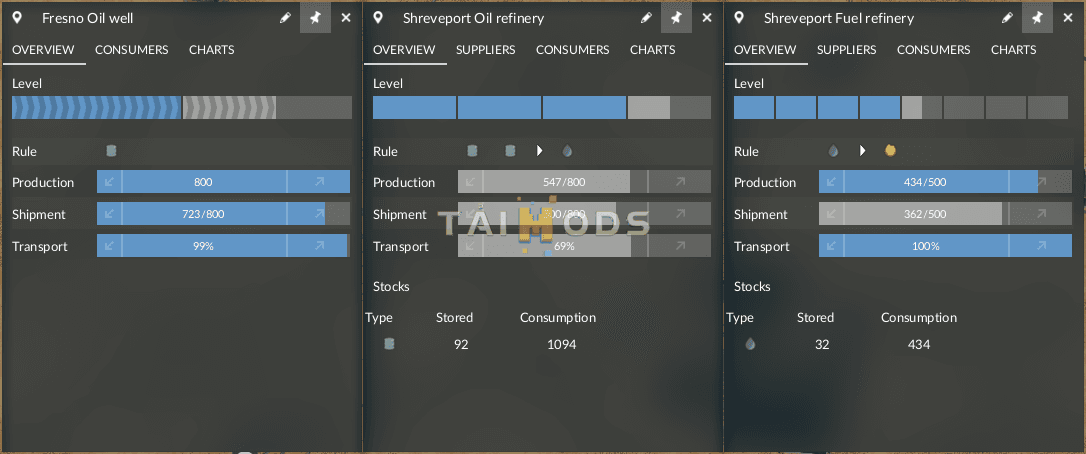Click Fuel refinery Shipment value 362/500
The width and height of the screenshot is (1086, 454).
pyautogui.click(x=925, y=214)
